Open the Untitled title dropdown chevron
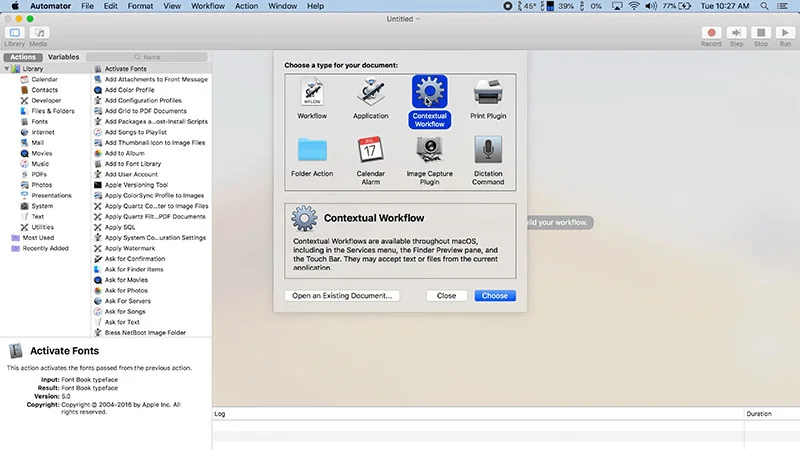This screenshot has width=800, height=450. pyautogui.click(x=418, y=19)
